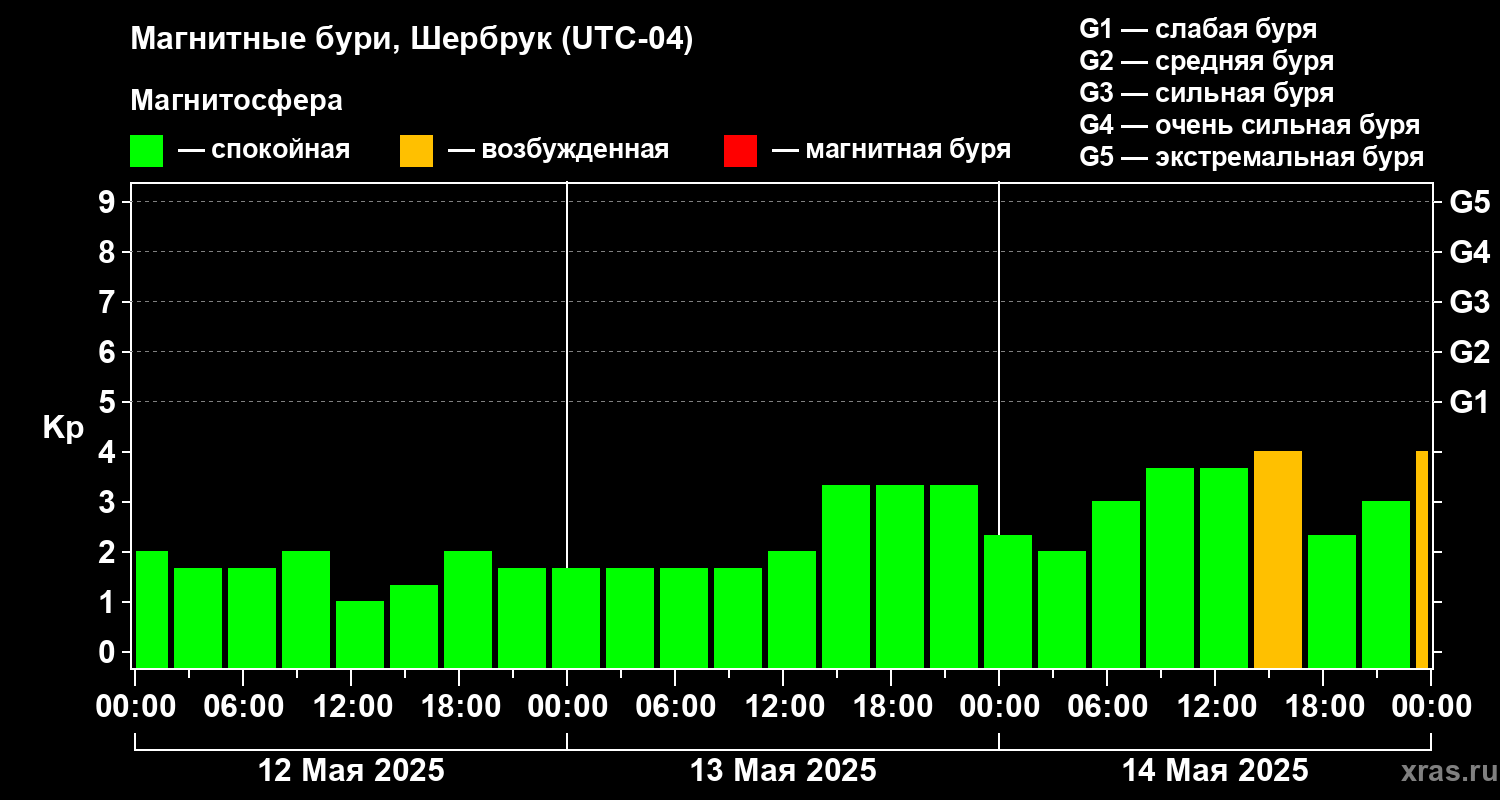The width and height of the screenshot is (1500, 800).
Task: Click the '06:00' tick label for 14 Мая
Action: pyautogui.click(x=1107, y=706)
